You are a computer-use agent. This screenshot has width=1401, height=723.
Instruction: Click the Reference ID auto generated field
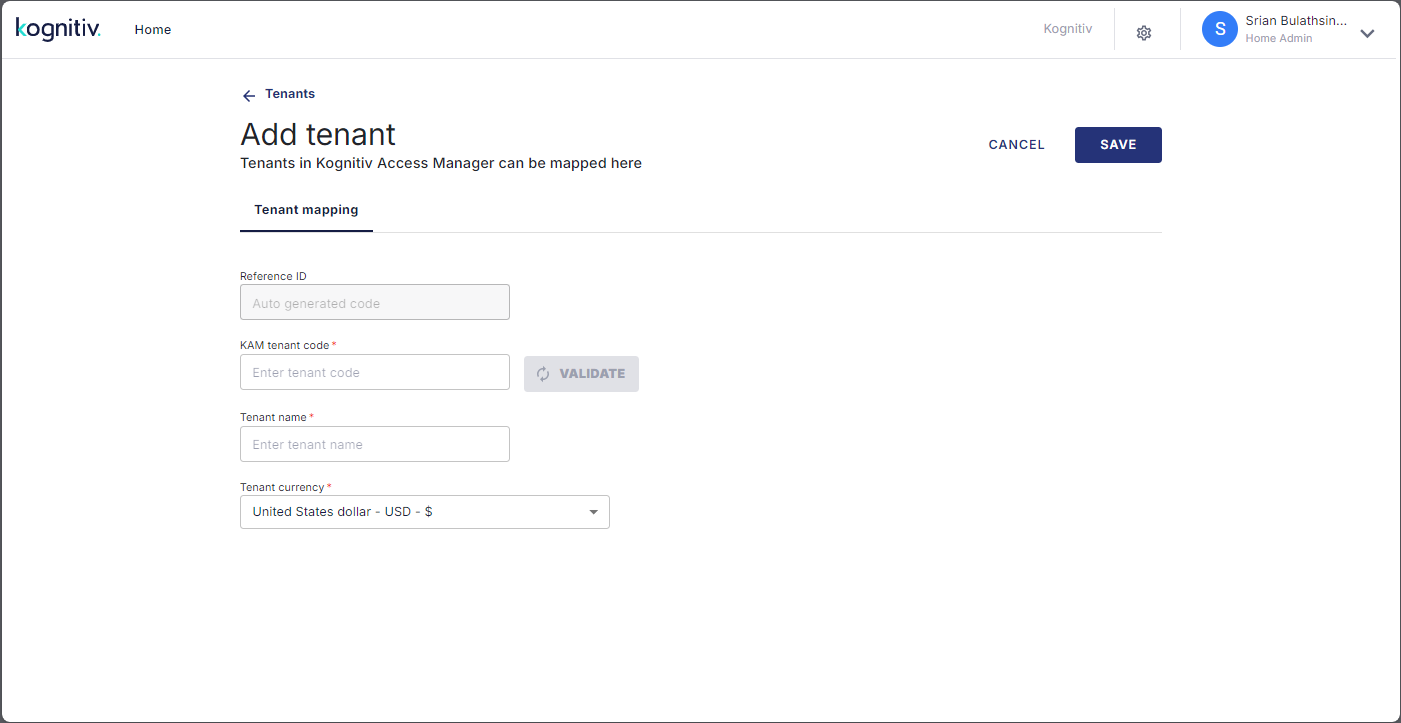click(375, 303)
